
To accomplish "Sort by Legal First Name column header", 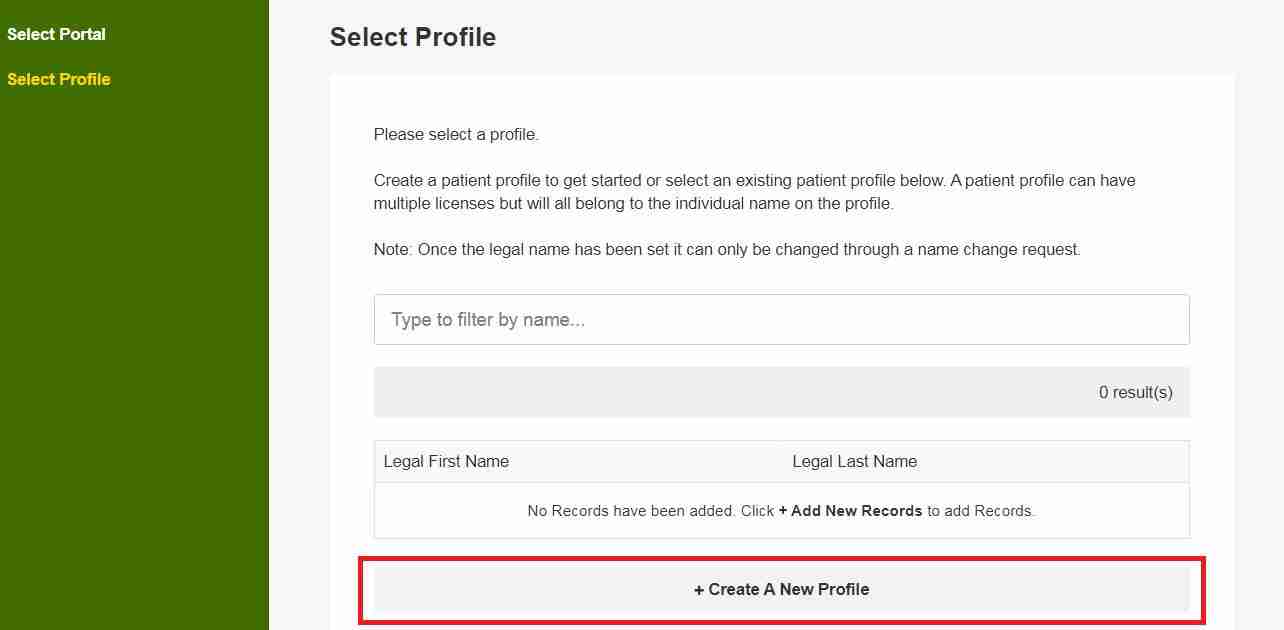I will point(446,462).
